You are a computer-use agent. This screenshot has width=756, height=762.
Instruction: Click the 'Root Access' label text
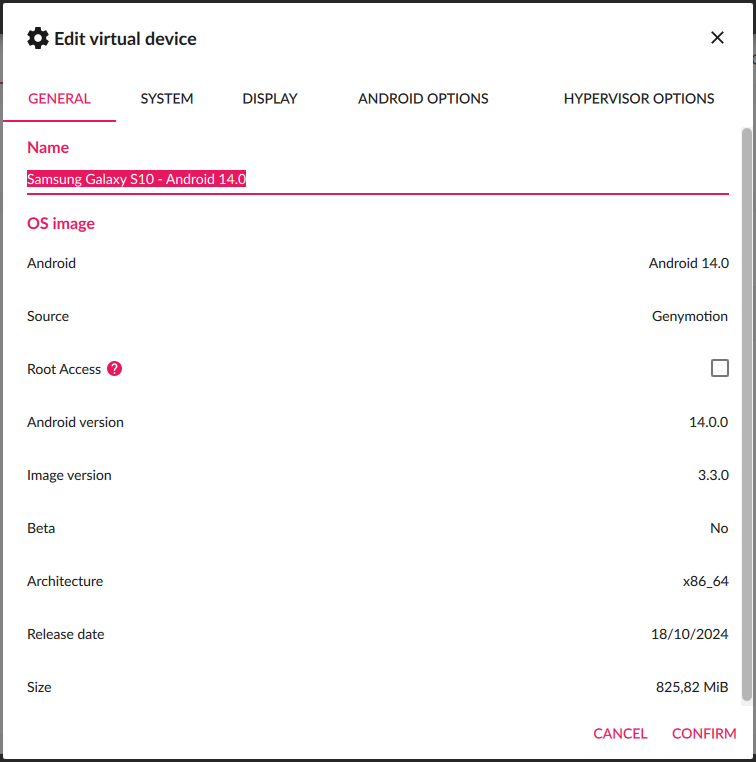tap(64, 369)
